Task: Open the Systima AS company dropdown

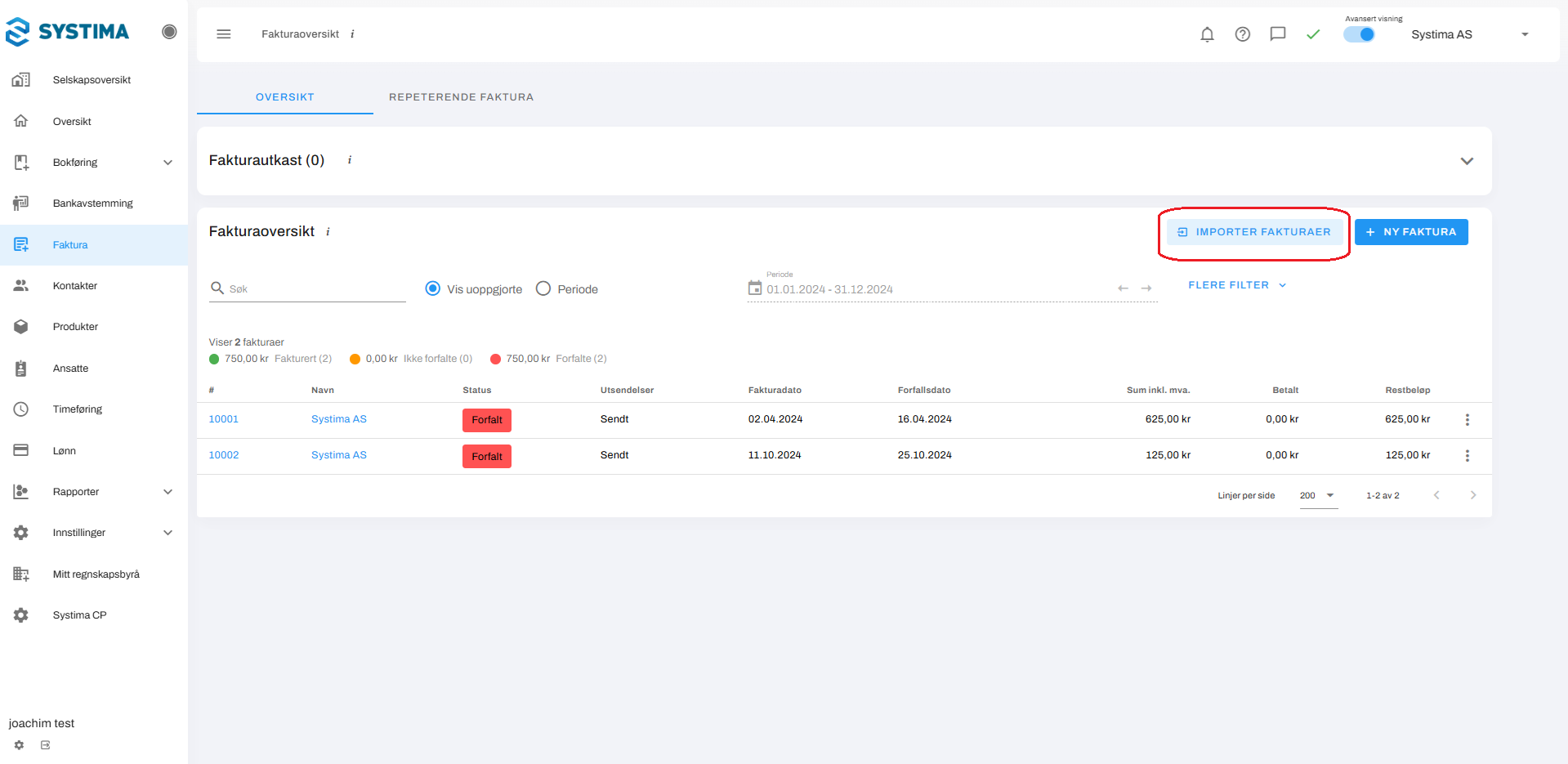Action: 1470,34
